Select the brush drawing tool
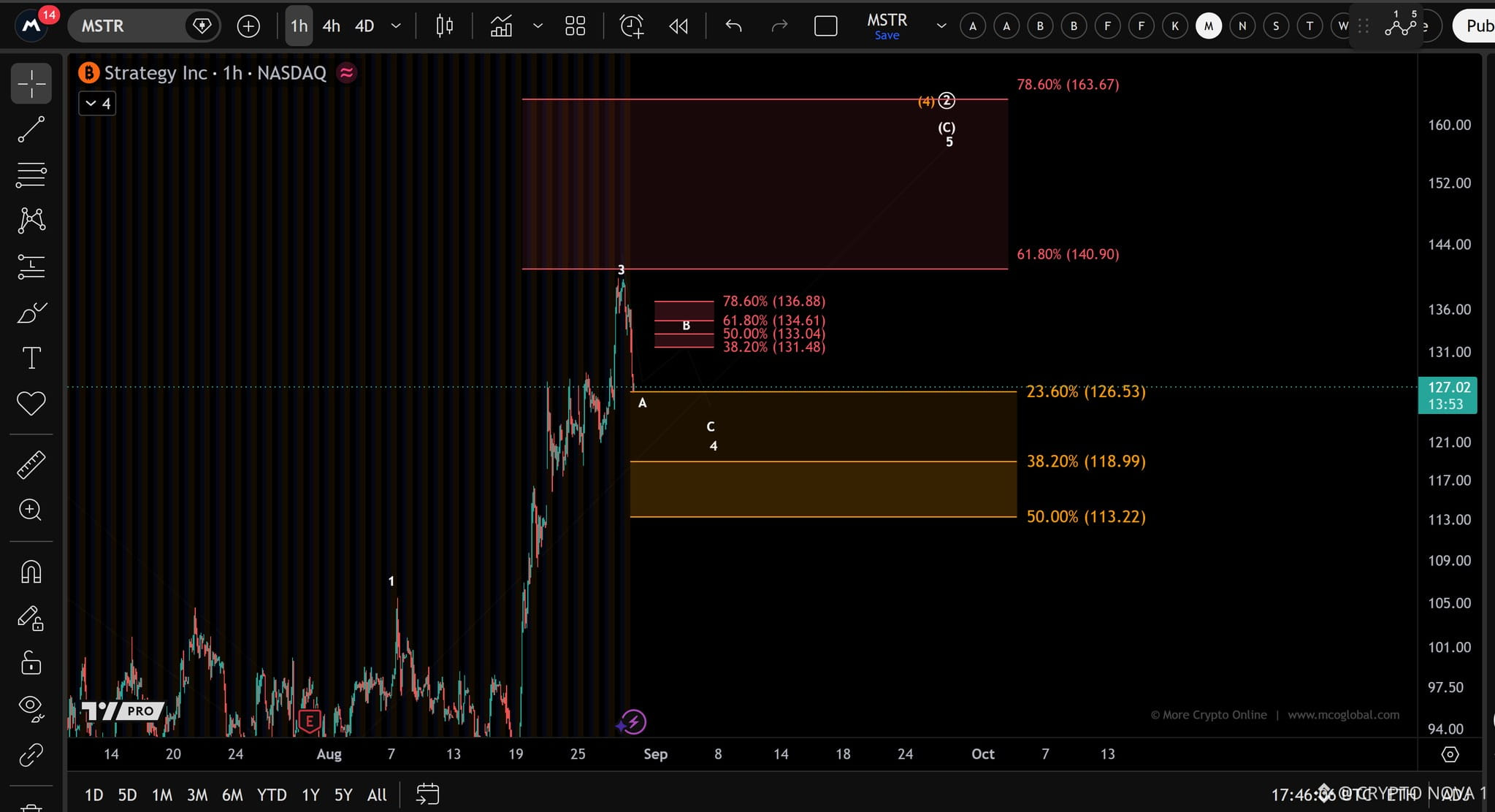The width and height of the screenshot is (1495, 812). pyautogui.click(x=31, y=313)
